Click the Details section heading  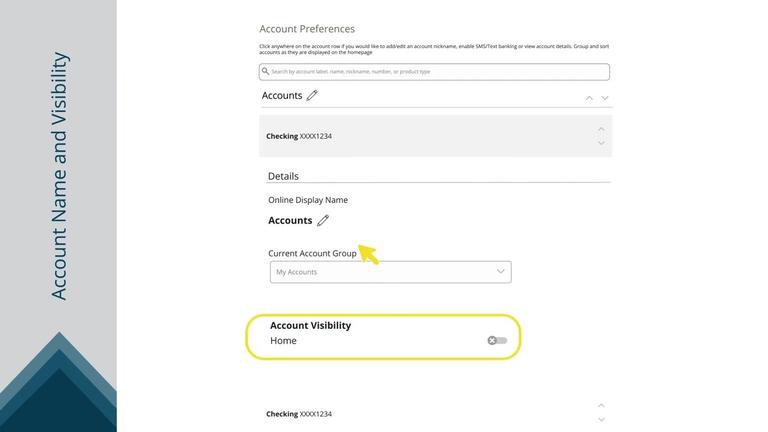pyautogui.click(x=283, y=176)
